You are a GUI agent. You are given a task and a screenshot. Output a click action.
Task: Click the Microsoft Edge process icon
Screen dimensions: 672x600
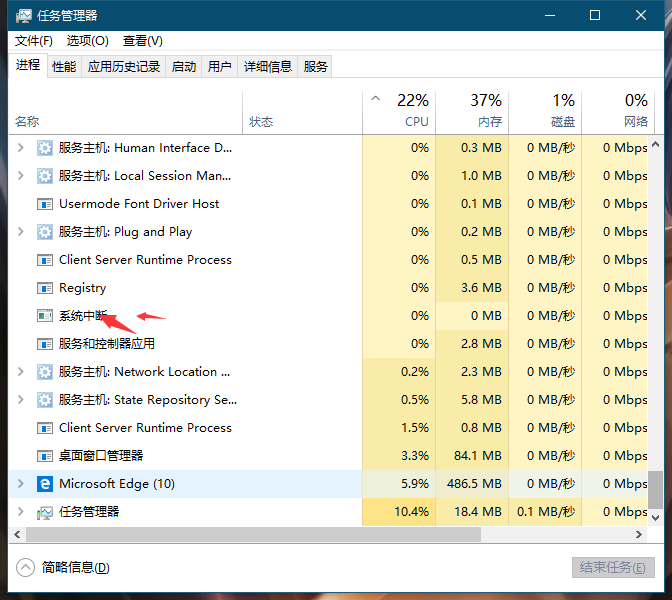(44, 484)
